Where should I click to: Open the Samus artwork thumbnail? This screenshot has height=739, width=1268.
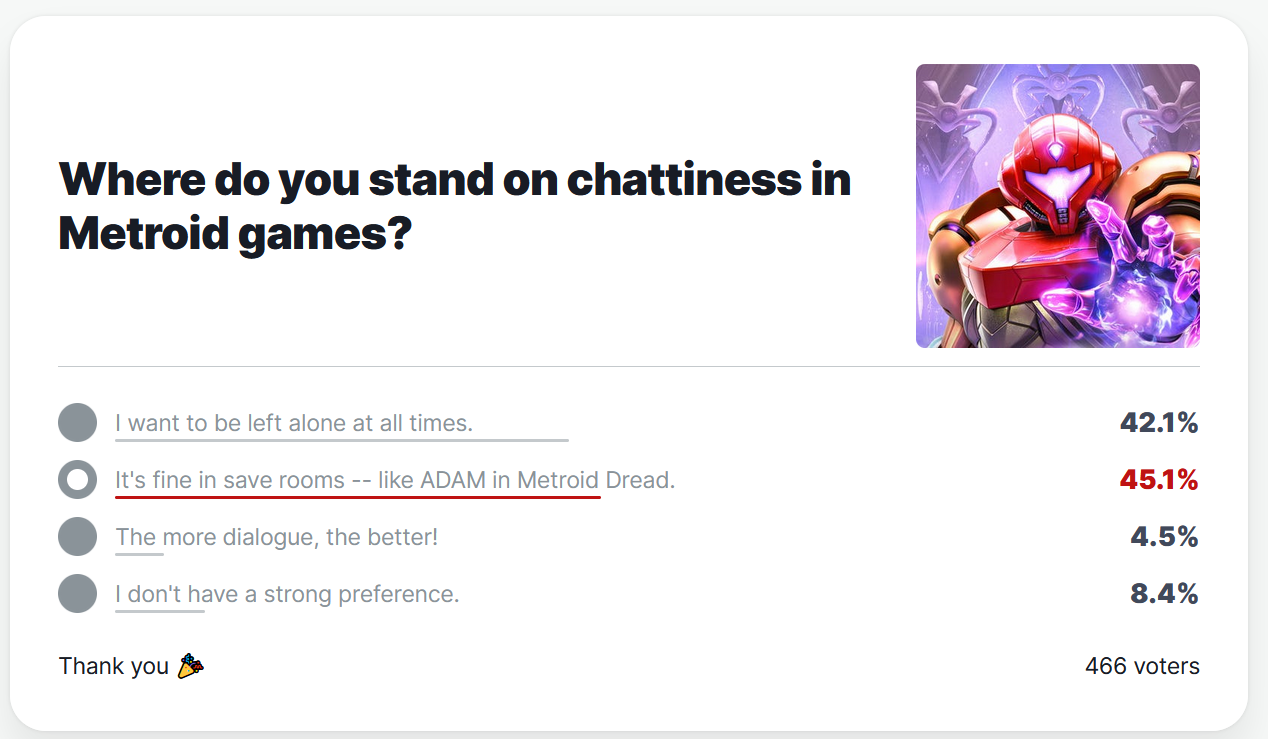point(1057,206)
